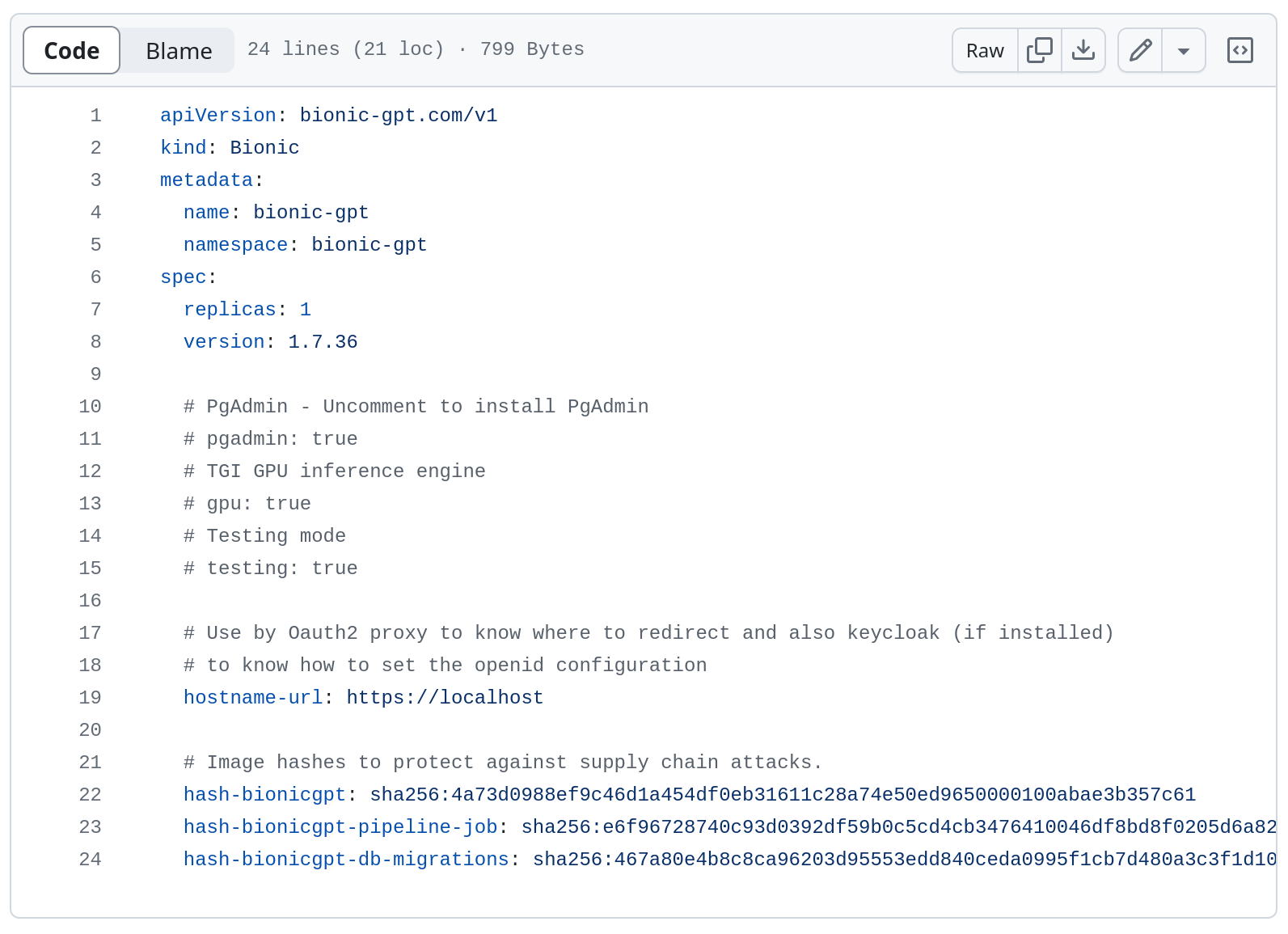Screen dimensions: 1288x934
Task: Click the https://localhost value
Action: 445,698
